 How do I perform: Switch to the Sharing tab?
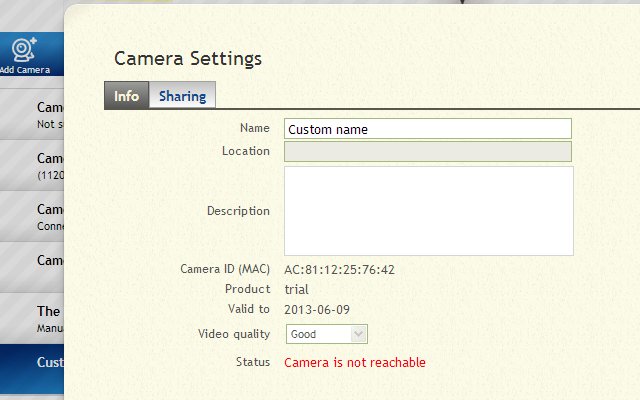coord(182,96)
